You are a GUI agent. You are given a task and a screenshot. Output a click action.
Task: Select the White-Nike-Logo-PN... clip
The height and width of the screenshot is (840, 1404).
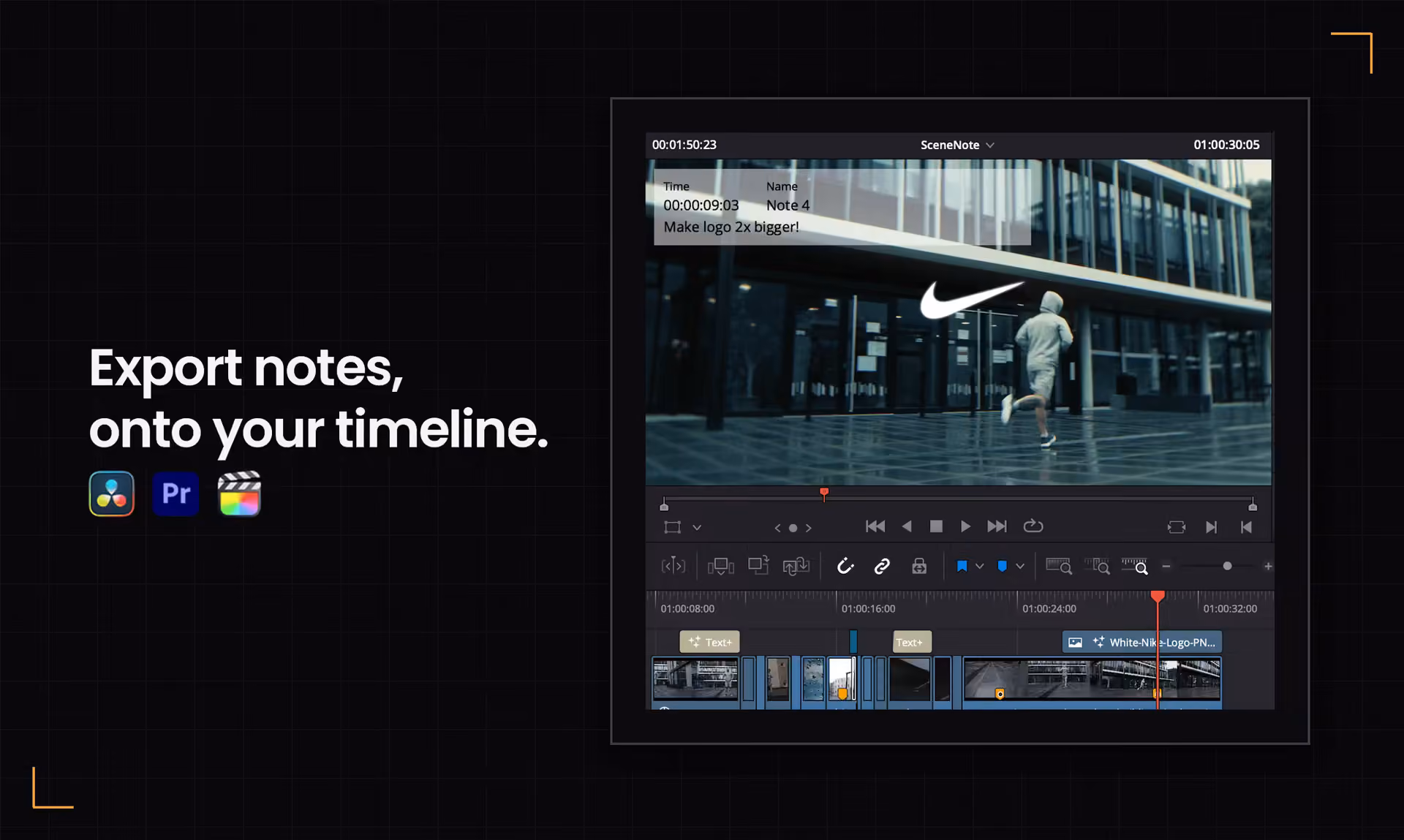tap(1141, 642)
